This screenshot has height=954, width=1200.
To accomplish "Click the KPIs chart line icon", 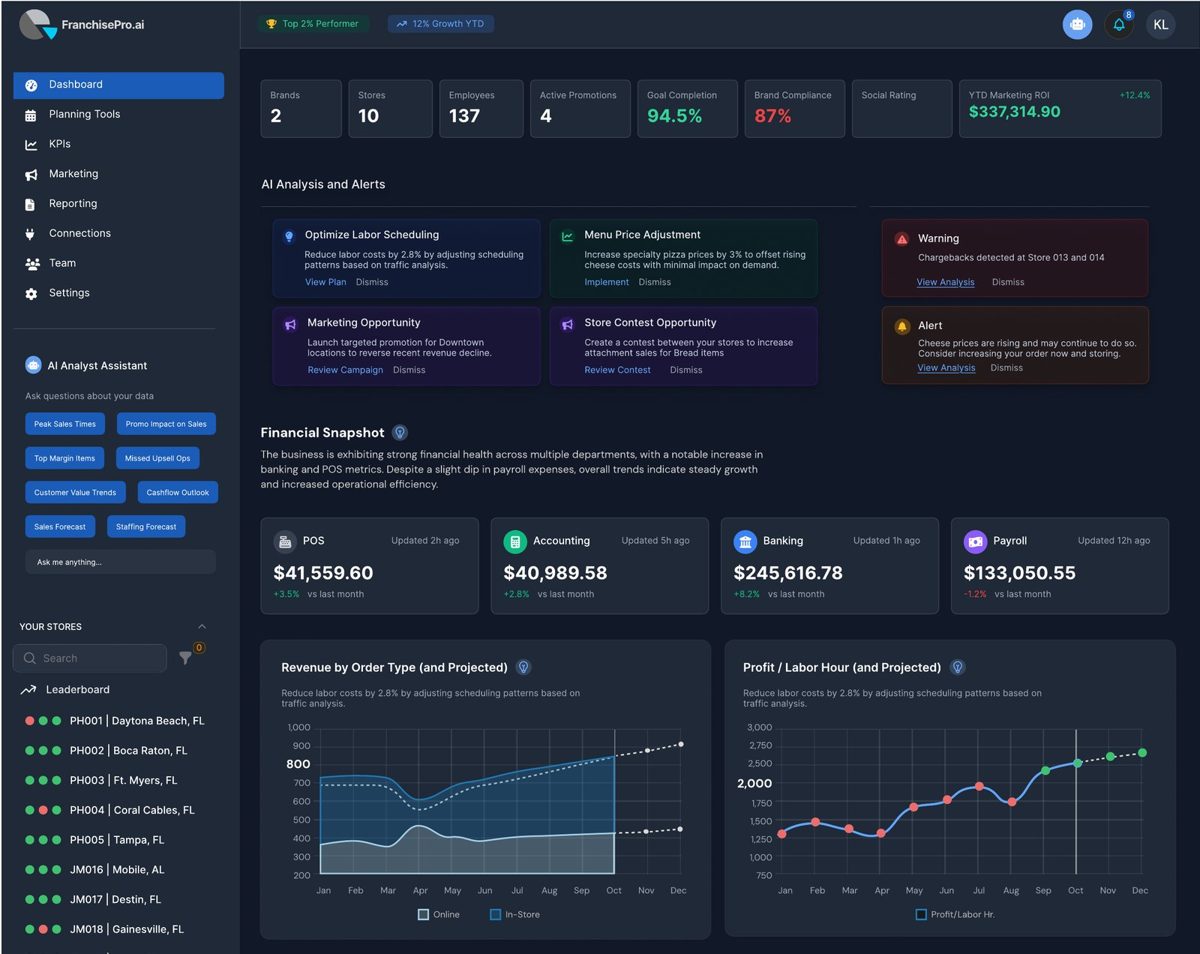I will click(x=30, y=145).
